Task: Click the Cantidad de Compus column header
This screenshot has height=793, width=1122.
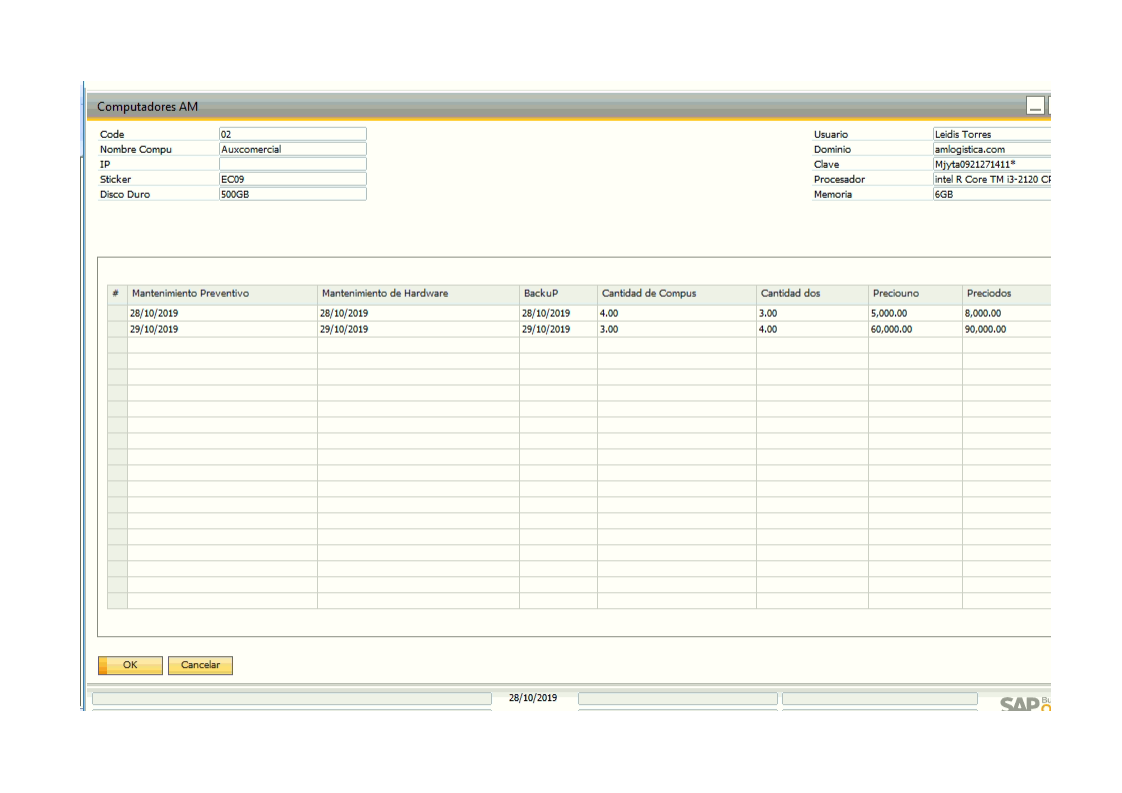Action: [677, 293]
